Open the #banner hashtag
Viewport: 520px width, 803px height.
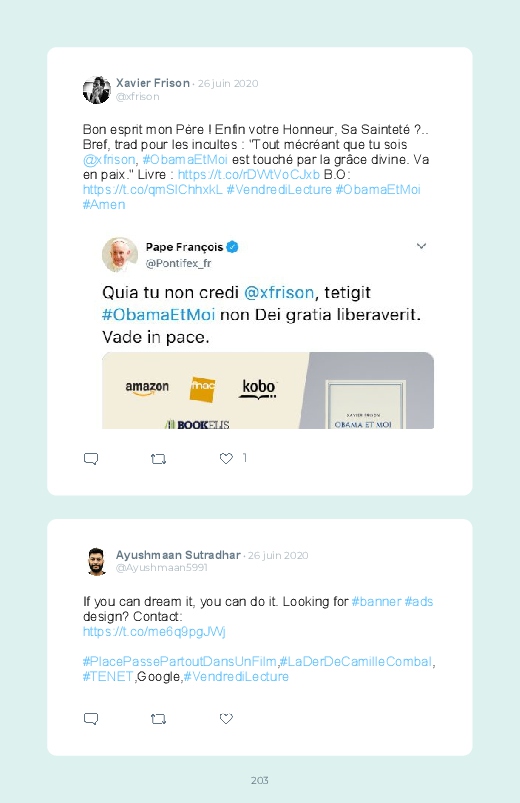tap(377, 601)
